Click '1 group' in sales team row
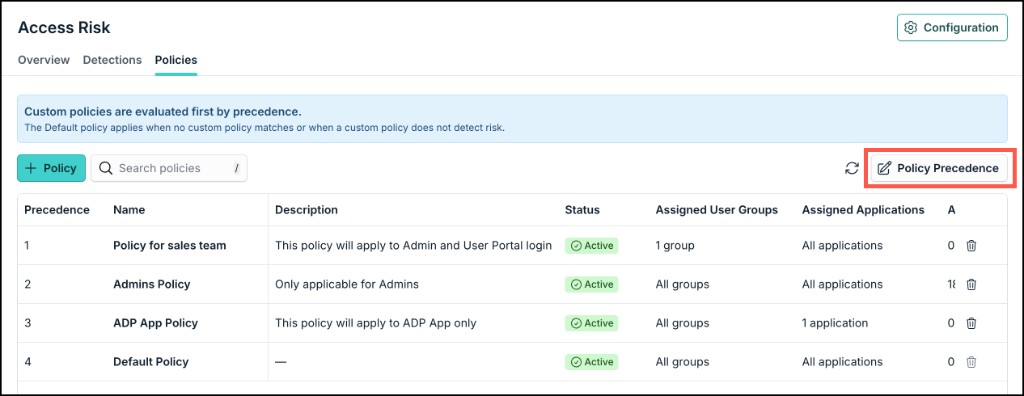The image size is (1024, 396). [675, 246]
